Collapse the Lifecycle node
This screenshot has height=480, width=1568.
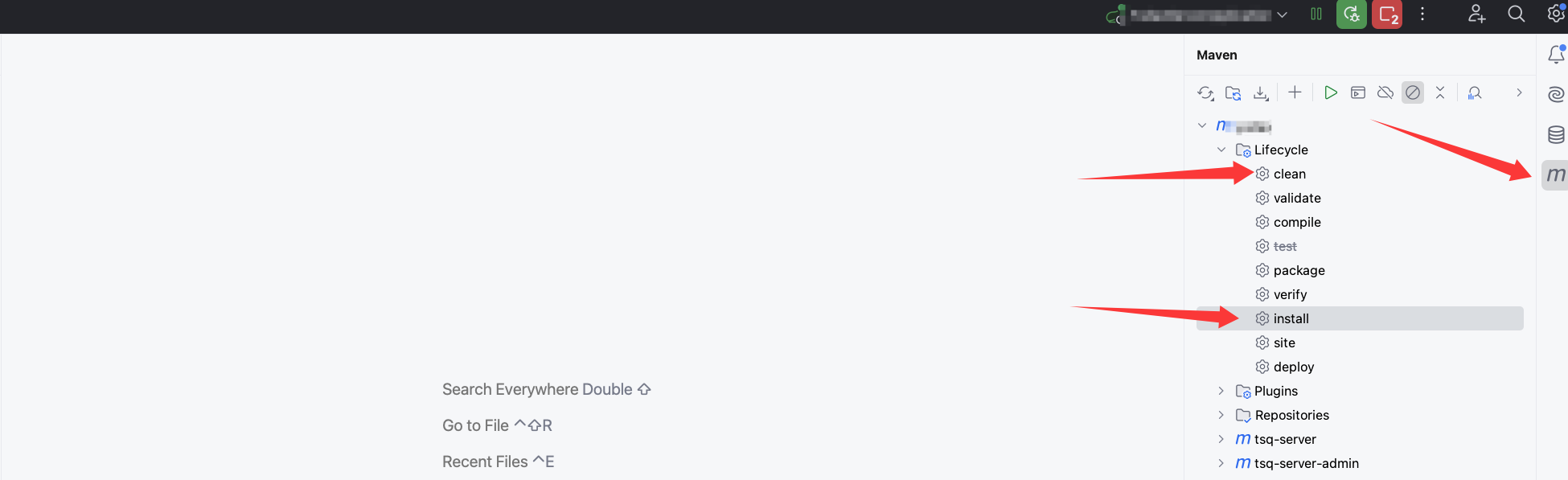click(x=1221, y=150)
